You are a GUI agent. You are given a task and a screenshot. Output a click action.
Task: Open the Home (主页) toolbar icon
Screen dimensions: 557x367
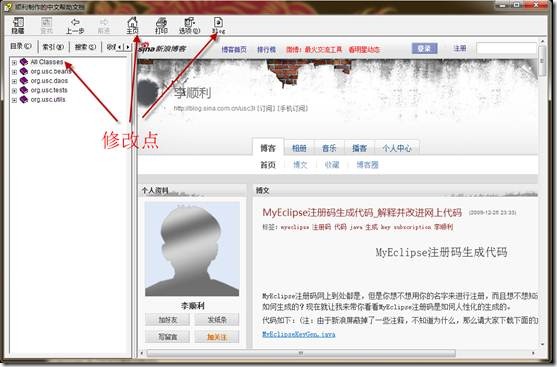tap(132, 22)
